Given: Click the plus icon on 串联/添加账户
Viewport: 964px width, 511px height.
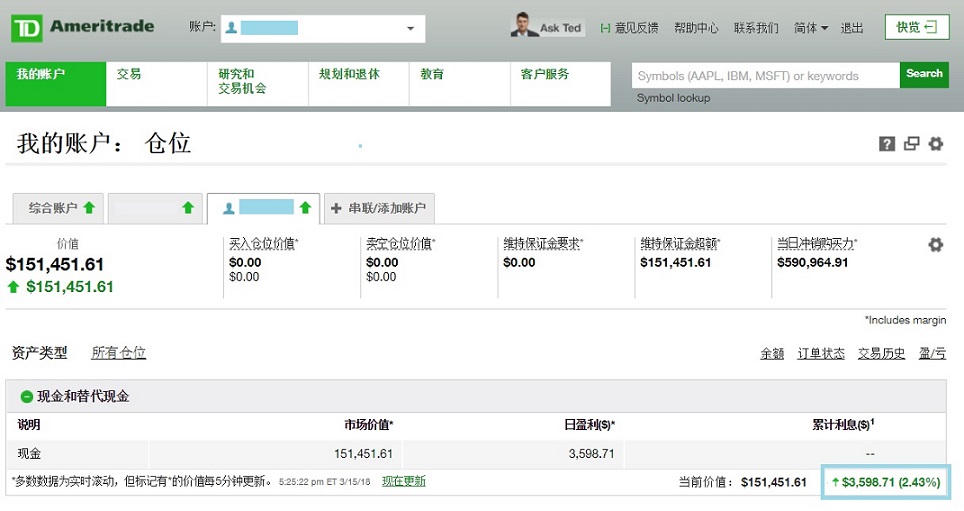Looking at the screenshot, I should pos(336,208).
